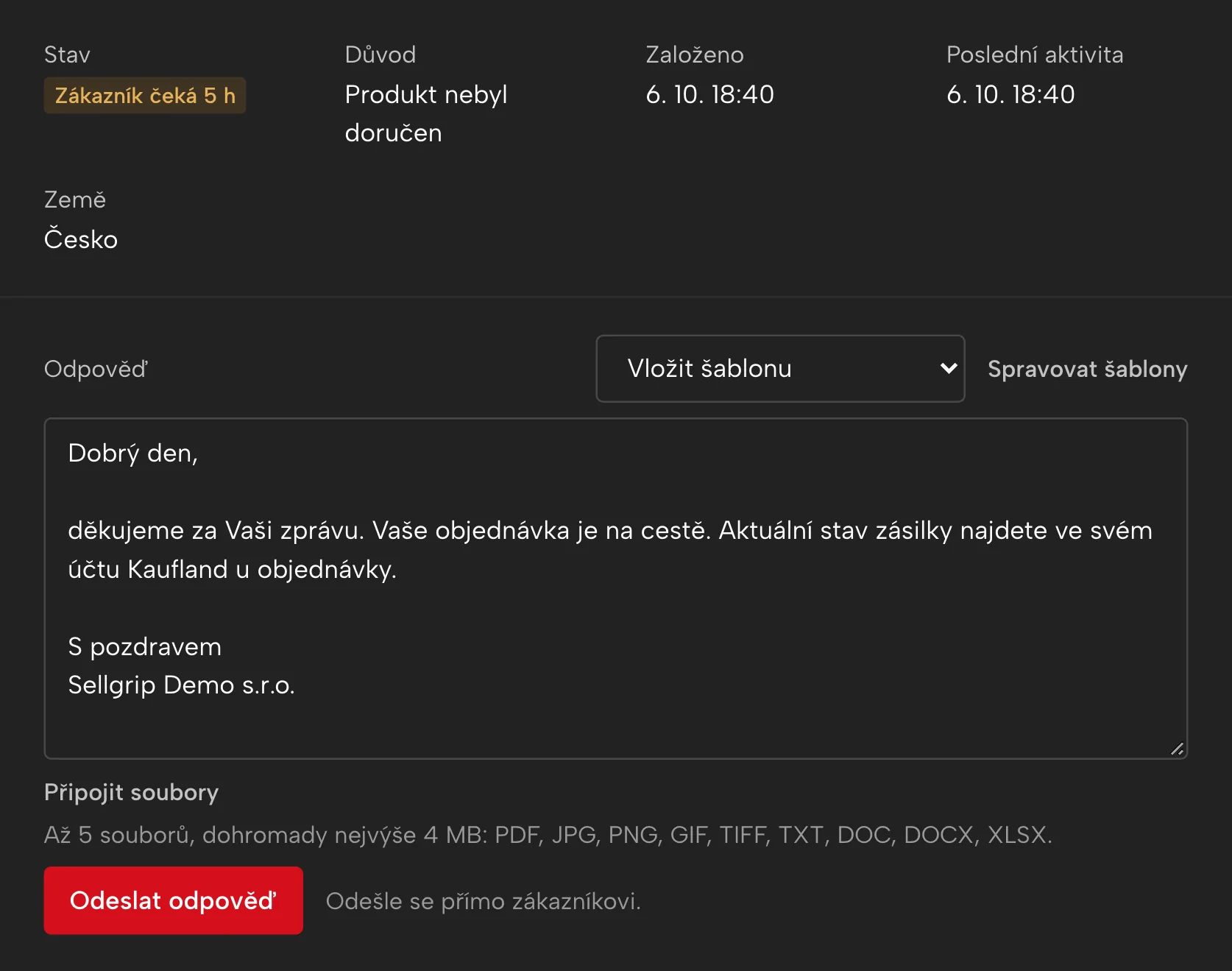Open the Vložit šablonu dropdown
The height and width of the screenshot is (971, 1232).
click(x=780, y=369)
